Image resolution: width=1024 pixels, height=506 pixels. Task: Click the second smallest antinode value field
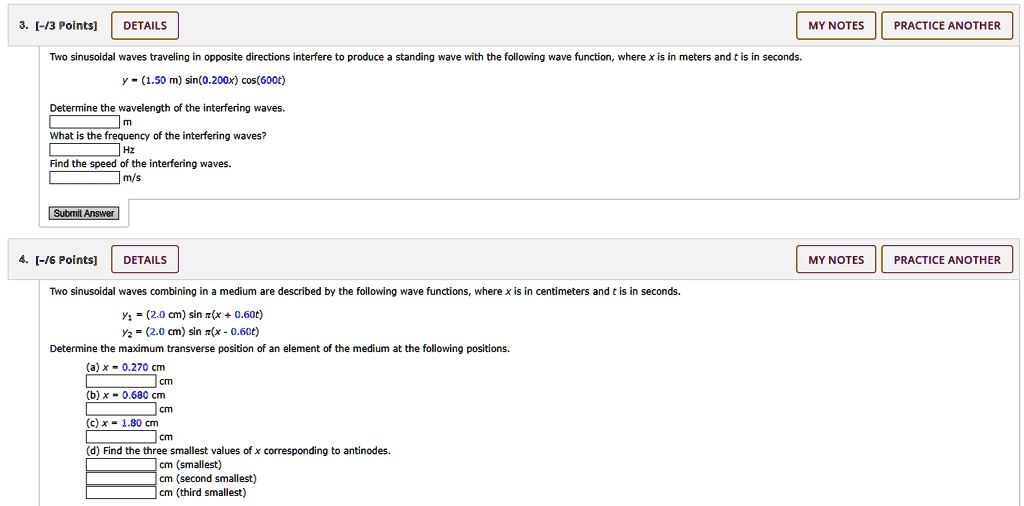pyautogui.click(x=121, y=479)
